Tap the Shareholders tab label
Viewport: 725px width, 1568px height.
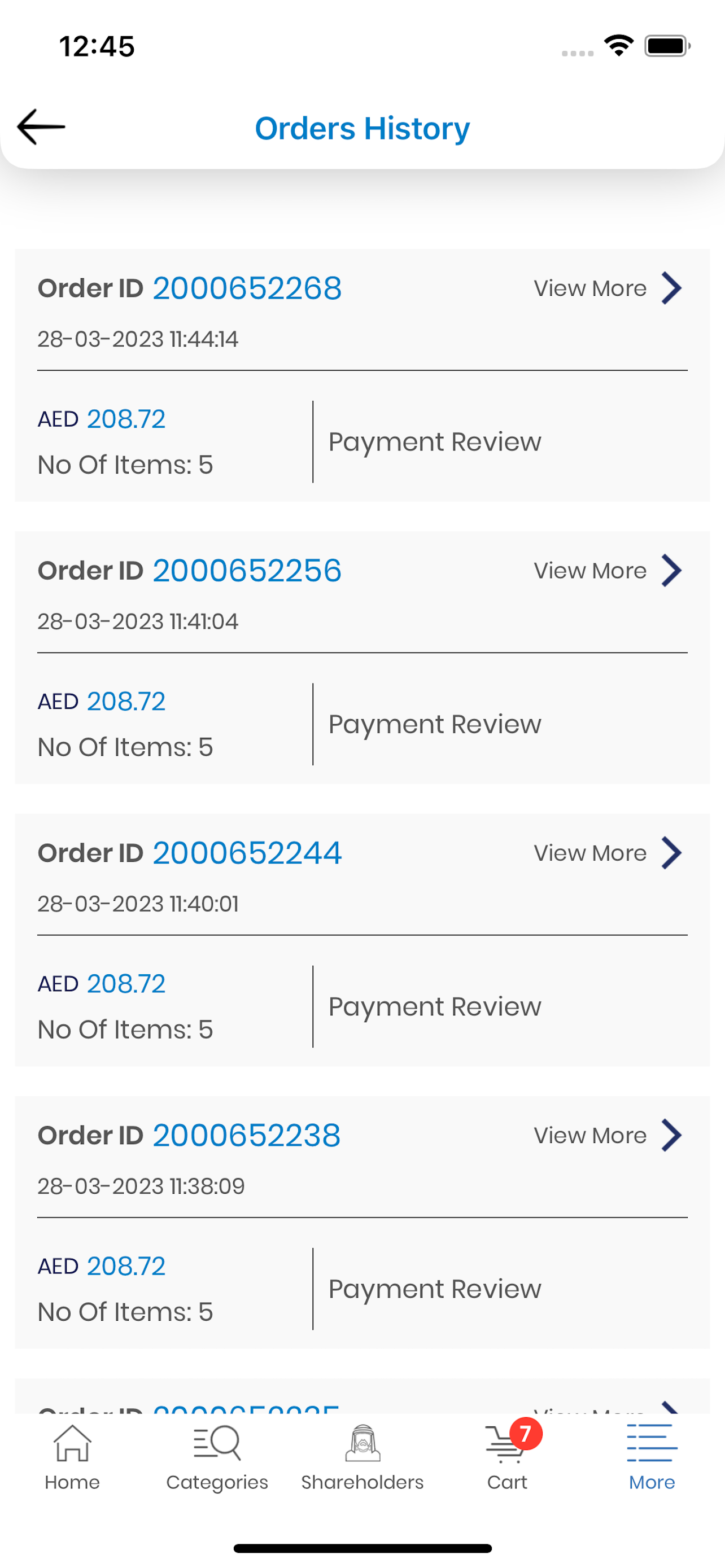coord(363,1482)
